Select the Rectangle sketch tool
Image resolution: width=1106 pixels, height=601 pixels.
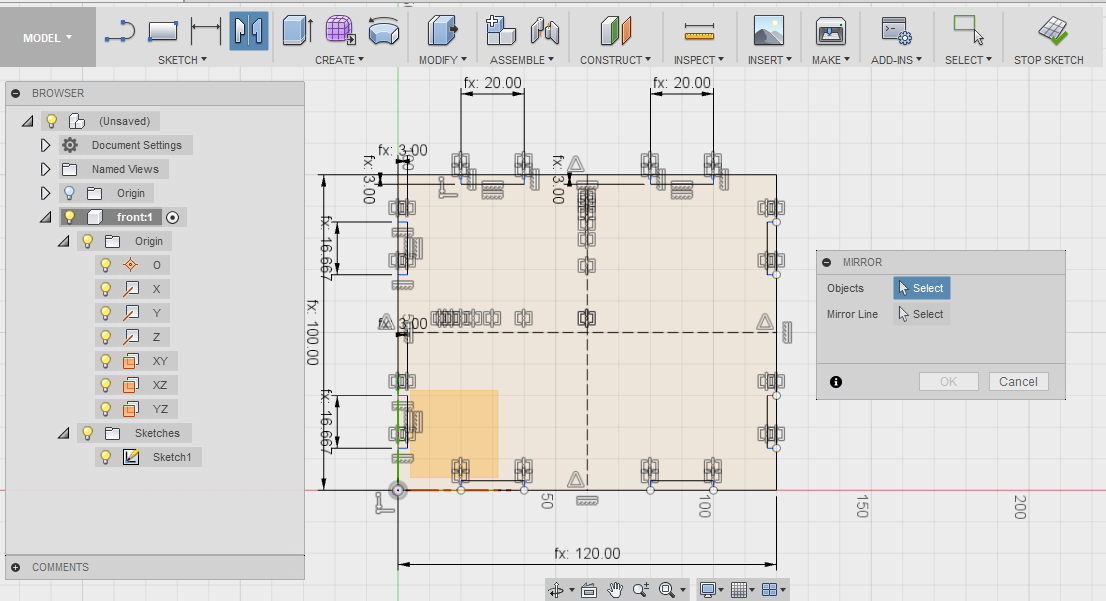pyautogui.click(x=163, y=32)
